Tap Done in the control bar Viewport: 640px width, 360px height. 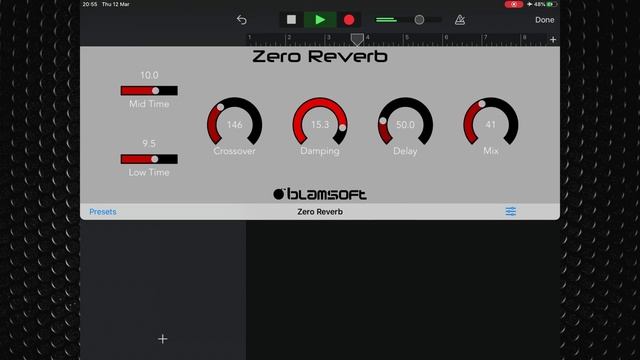tap(544, 20)
